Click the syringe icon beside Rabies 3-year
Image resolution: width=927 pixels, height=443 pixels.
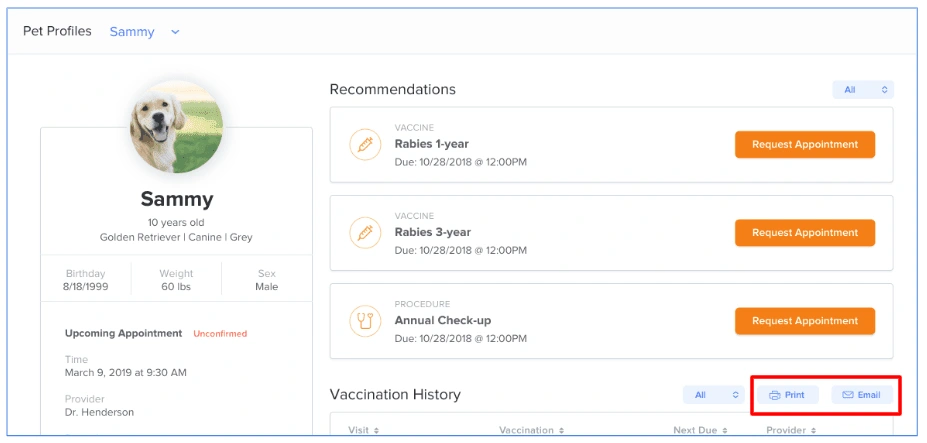(365, 233)
